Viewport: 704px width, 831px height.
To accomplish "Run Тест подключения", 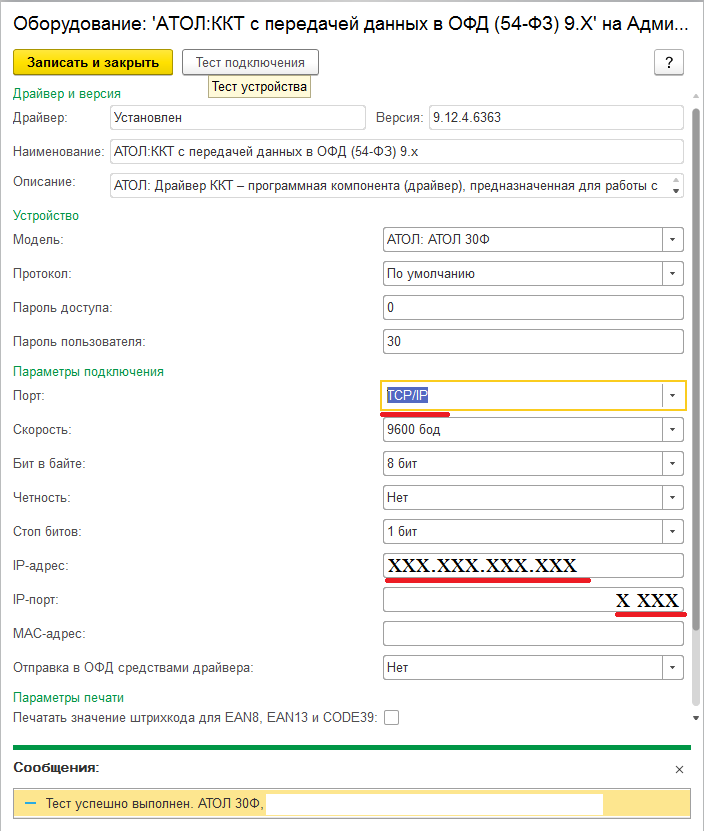I will [x=250, y=63].
